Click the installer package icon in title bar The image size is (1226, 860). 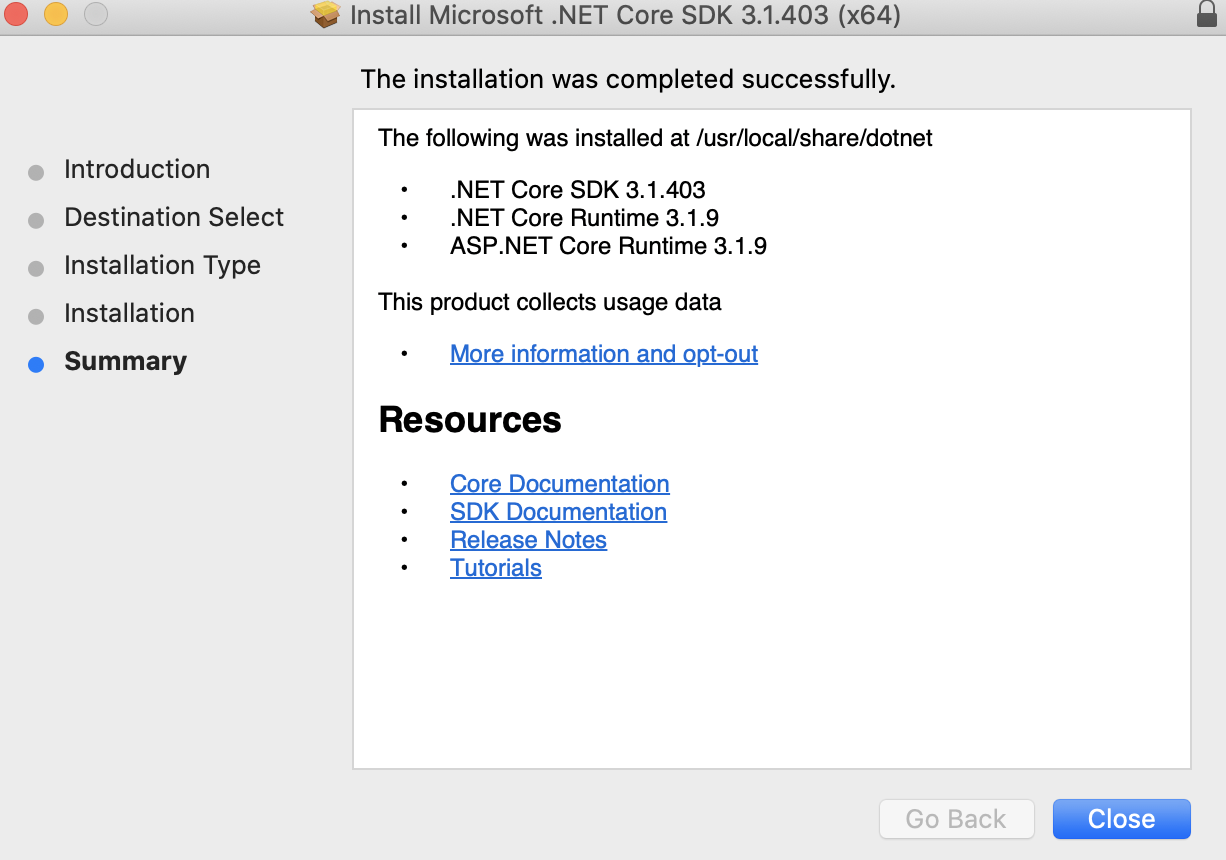[326, 15]
